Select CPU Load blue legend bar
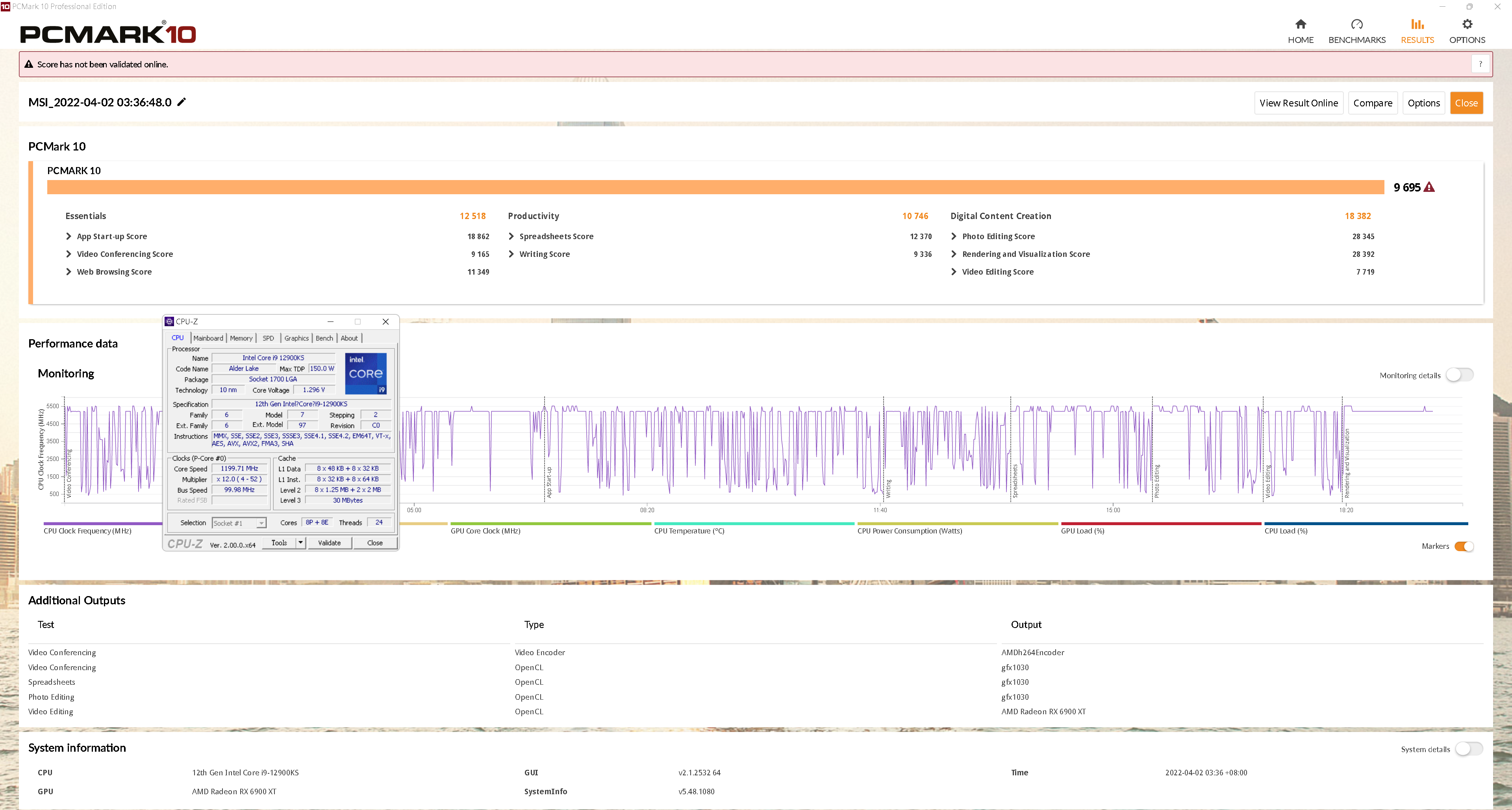Image resolution: width=1512 pixels, height=810 pixels. tap(1366, 523)
